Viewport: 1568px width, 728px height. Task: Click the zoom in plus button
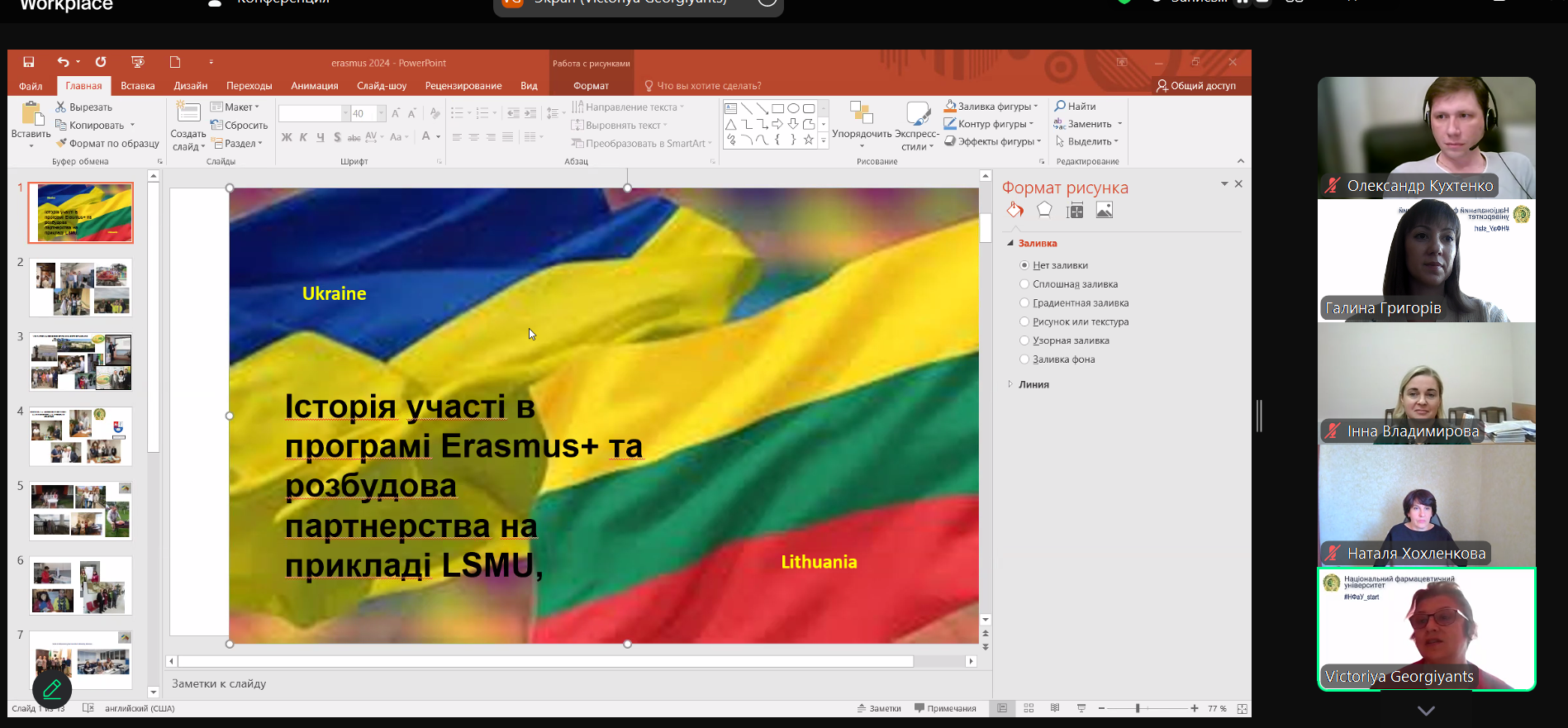pyautogui.click(x=1195, y=708)
